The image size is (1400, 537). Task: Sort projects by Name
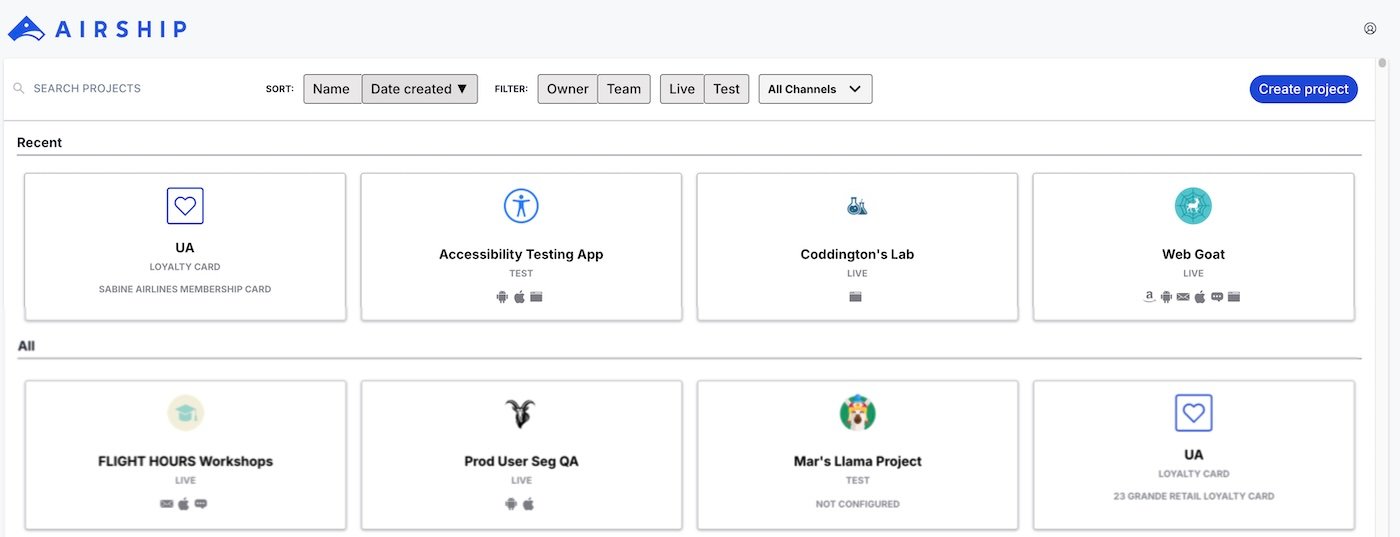tap(331, 89)
